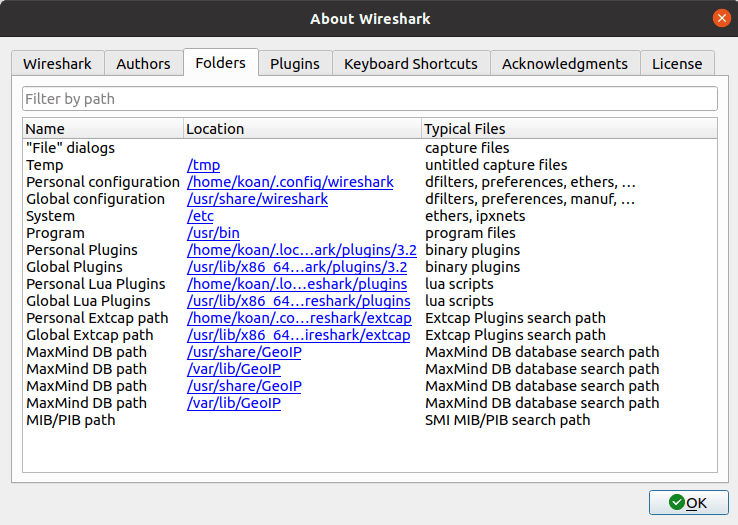Click the Filter by path field

[369, 99]
